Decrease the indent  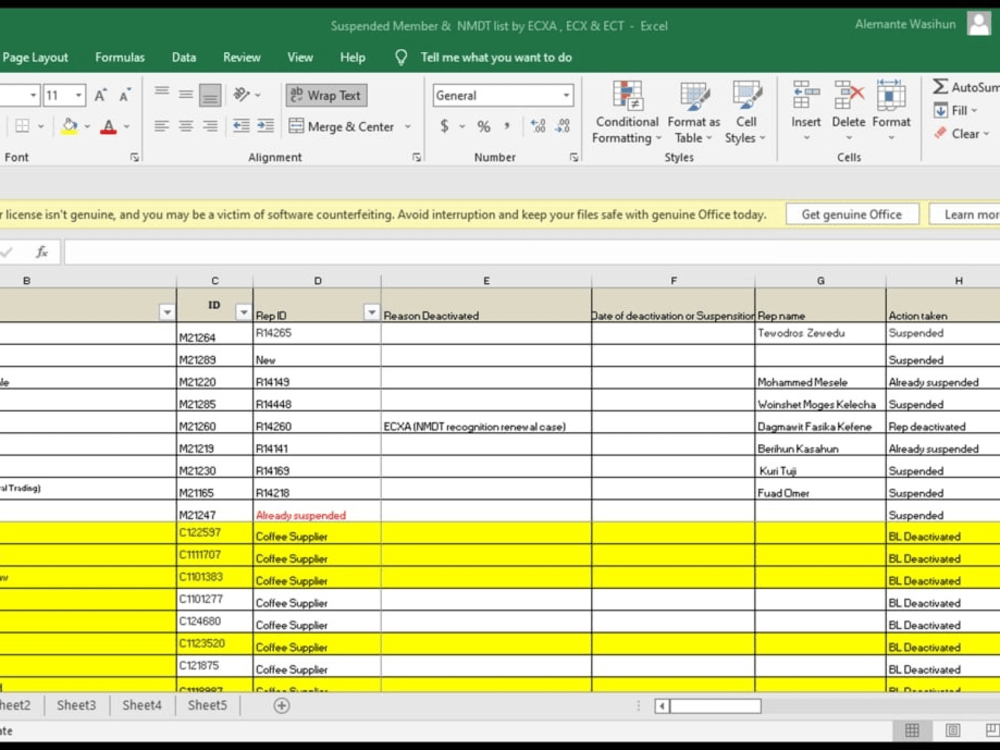pos(241,126)
